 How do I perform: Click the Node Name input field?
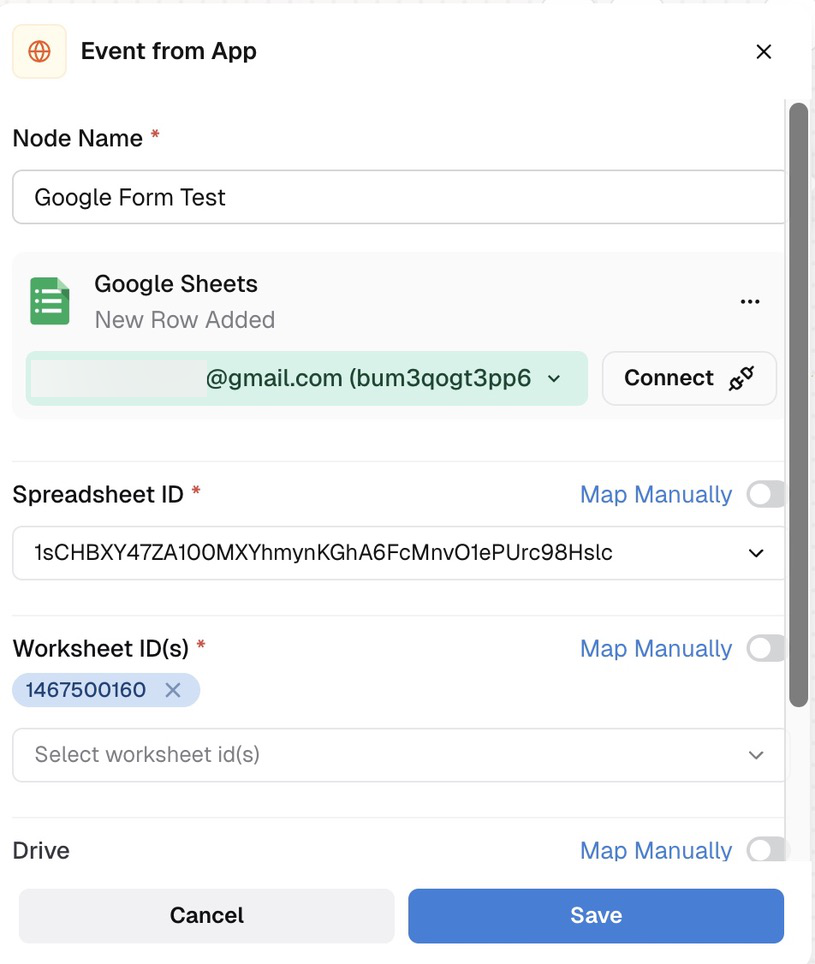398,197
